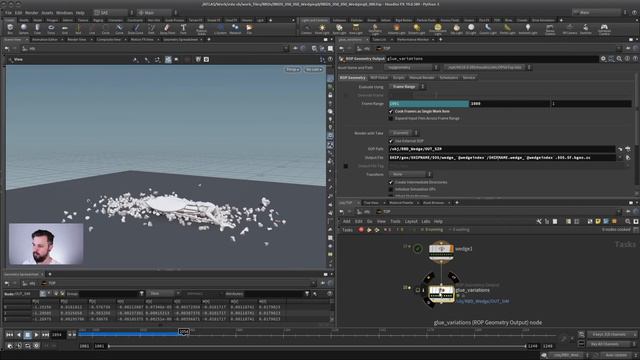Click the play forward button
Image resolution: width=640 pixels, height=360 pixels.
[36, 335]
